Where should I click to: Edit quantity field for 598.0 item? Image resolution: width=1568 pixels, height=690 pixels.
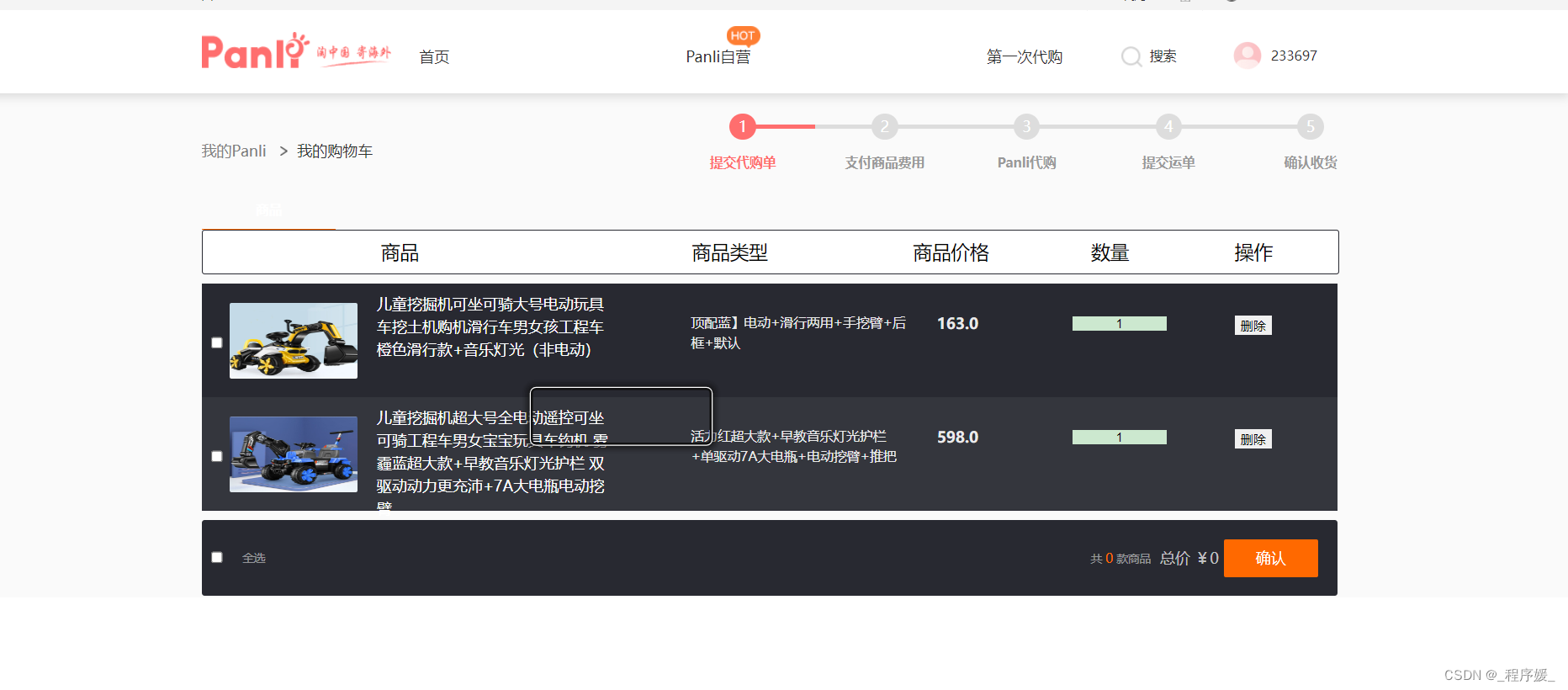click(x=1120, y=438)
